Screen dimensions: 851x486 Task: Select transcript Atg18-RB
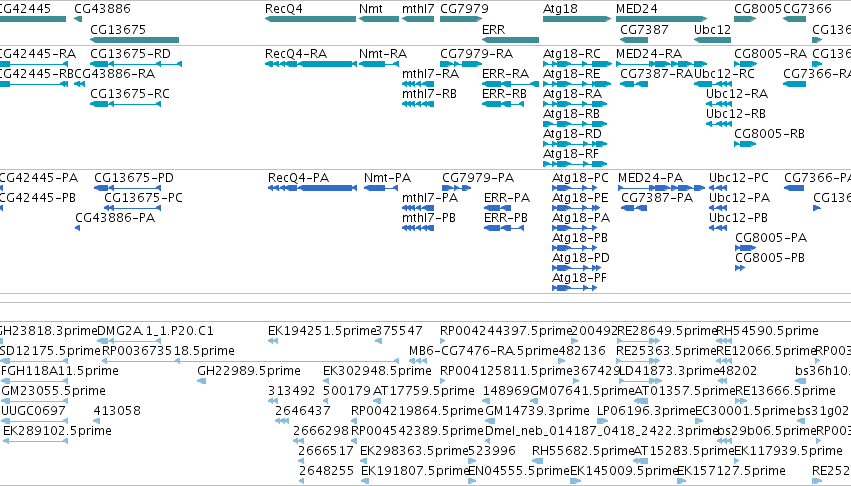[x=575, y=124]
